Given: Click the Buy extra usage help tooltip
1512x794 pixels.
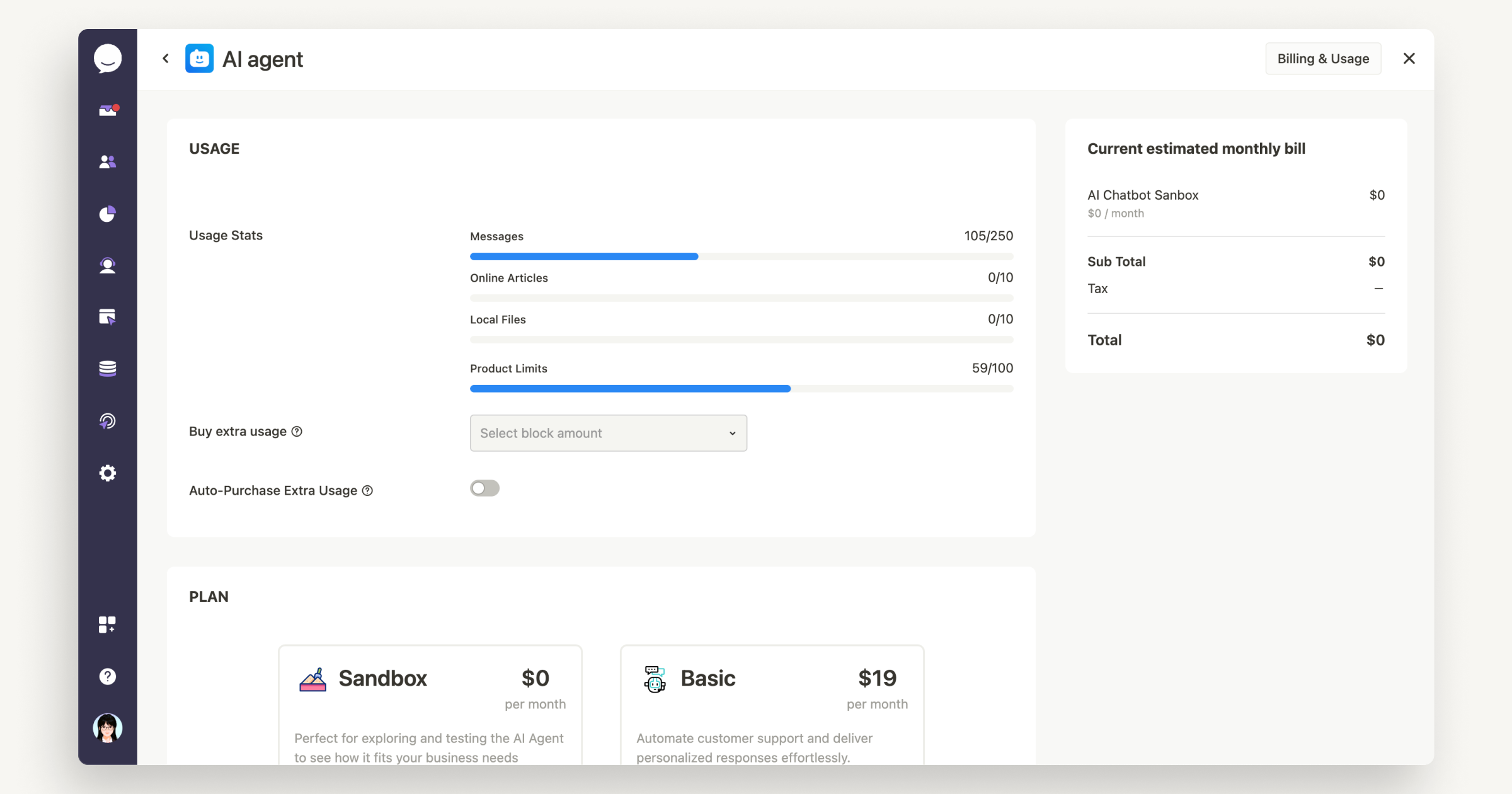Looking at the screenshot, I should point(297,431).
